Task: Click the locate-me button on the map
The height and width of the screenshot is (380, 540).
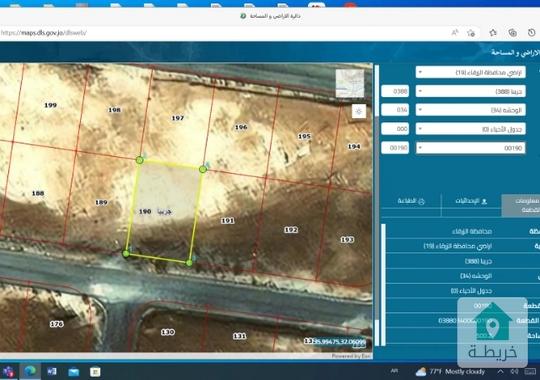Action: pos(359,111)
